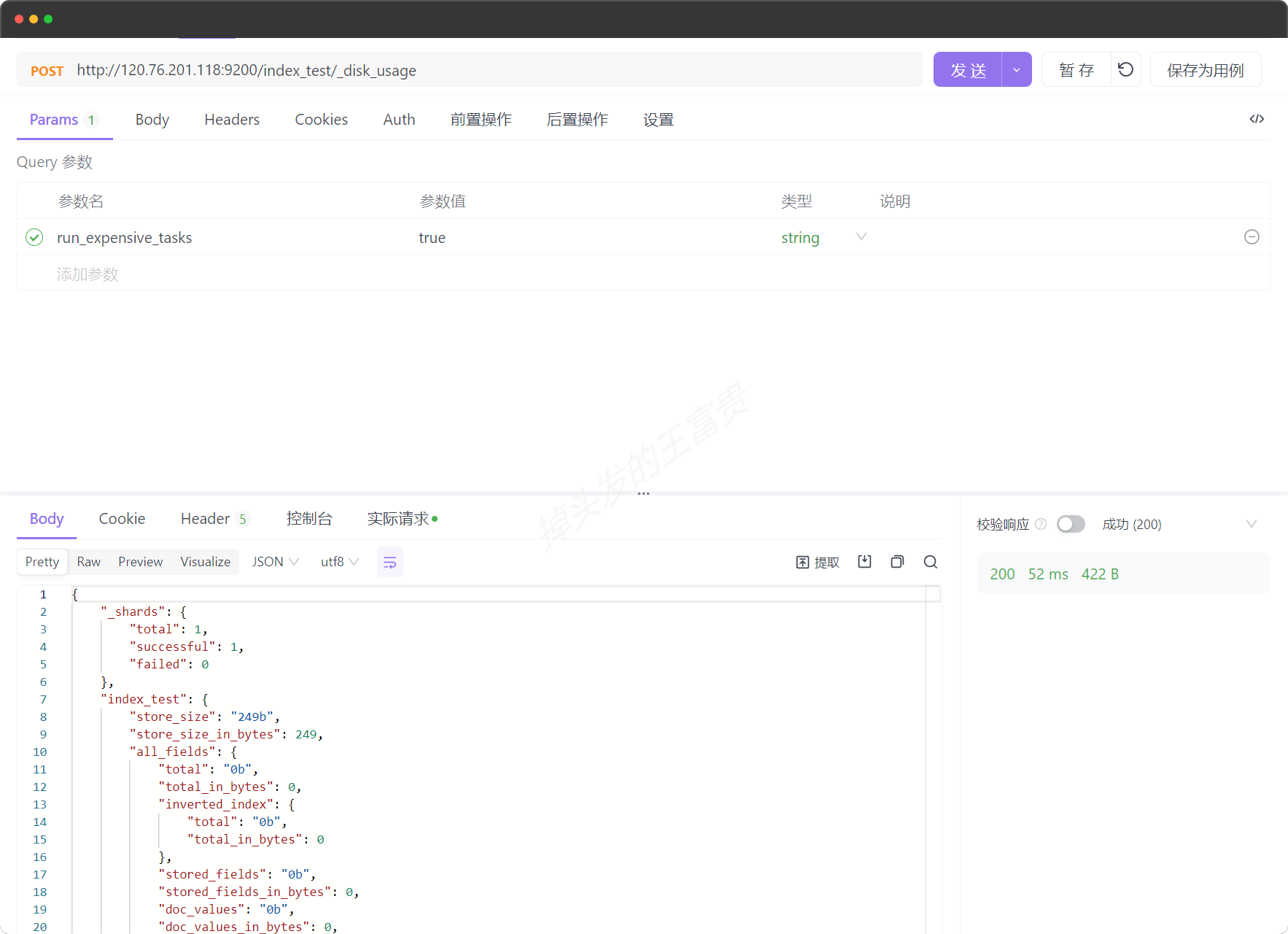Click the 发送 send button

(968, 69)
